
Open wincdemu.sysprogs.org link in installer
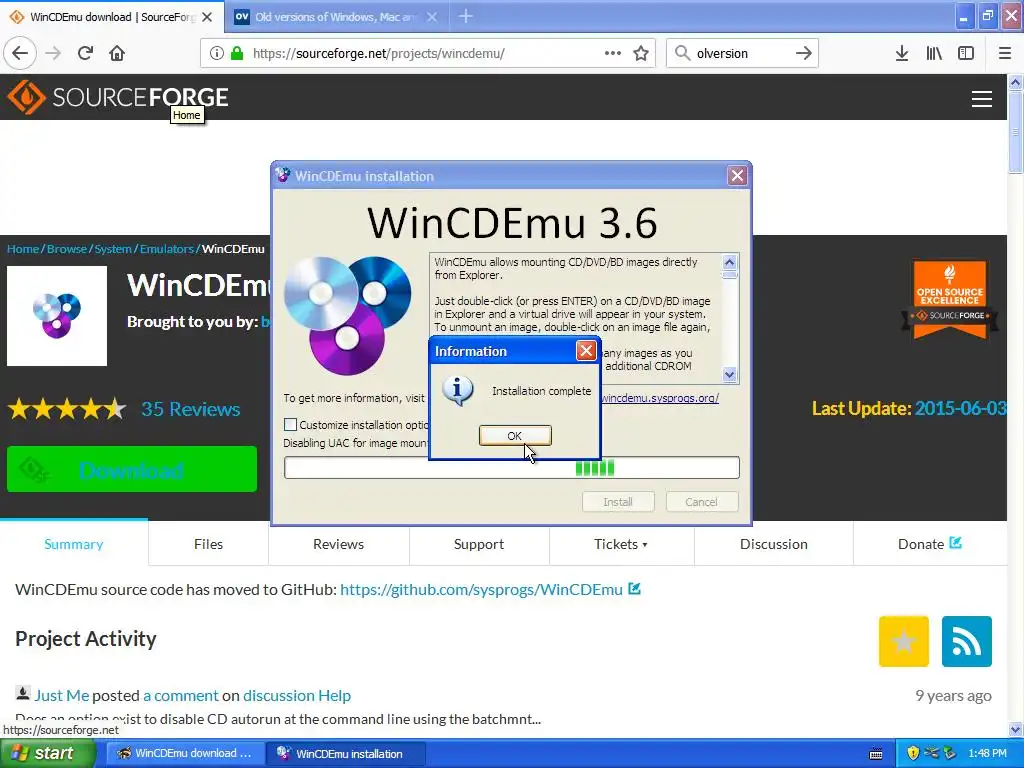tap(660, 398)
